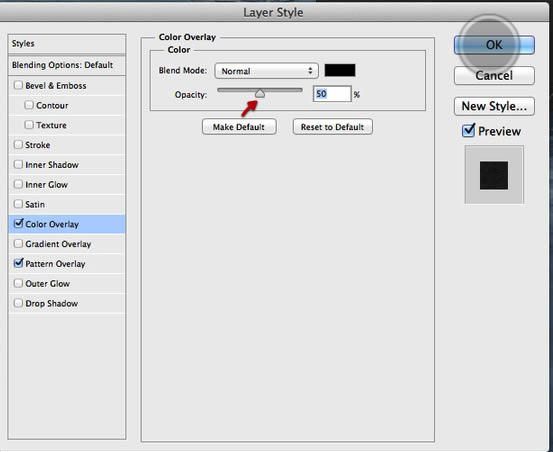
Task: Select the Bevel & Emboss label
Action: pos(56,86)
